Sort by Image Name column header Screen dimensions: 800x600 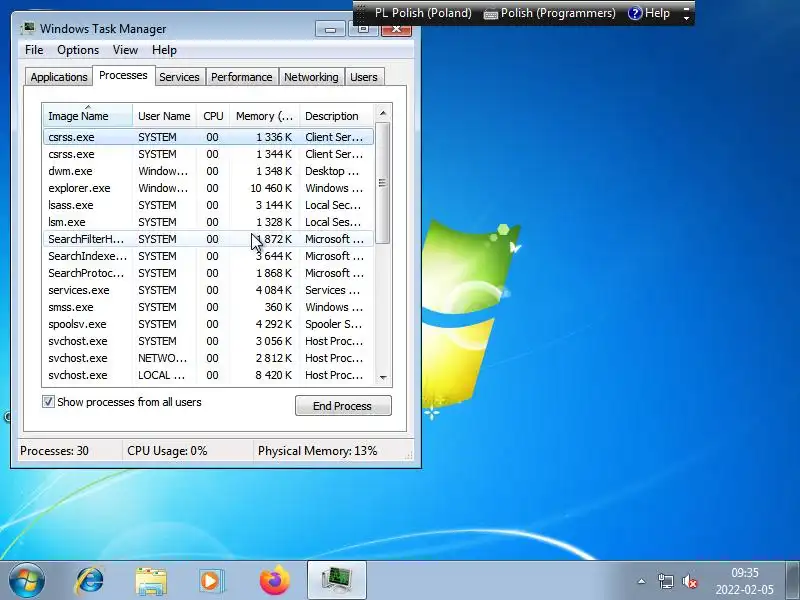(x=88, y=116)
